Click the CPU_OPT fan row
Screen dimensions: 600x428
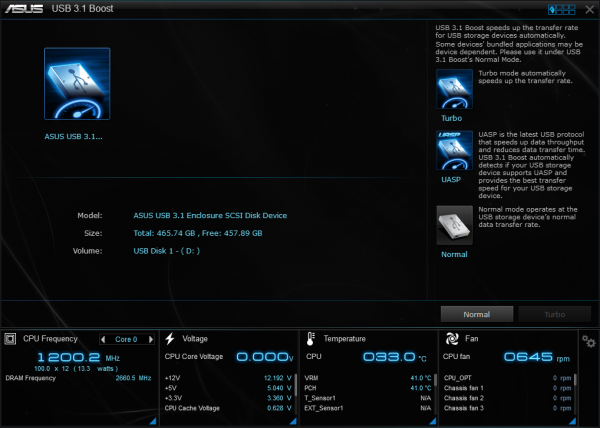(x=507, y=378)
